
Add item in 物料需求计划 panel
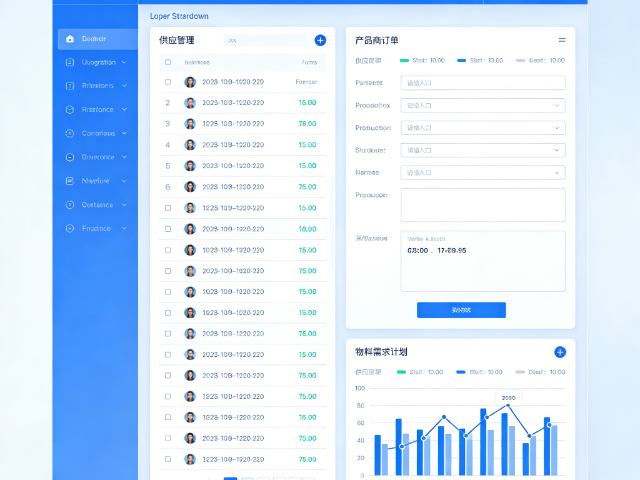point(560,352)
